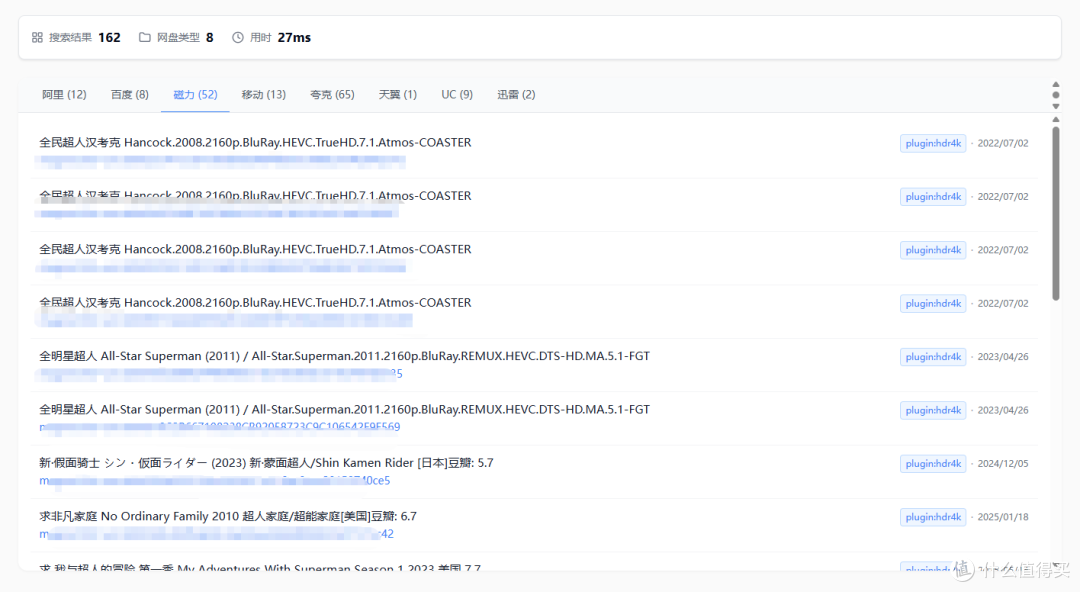Screen dimensions: 1080x592
Task: Click the netdisk type folder icon
Action: [145, 37]
